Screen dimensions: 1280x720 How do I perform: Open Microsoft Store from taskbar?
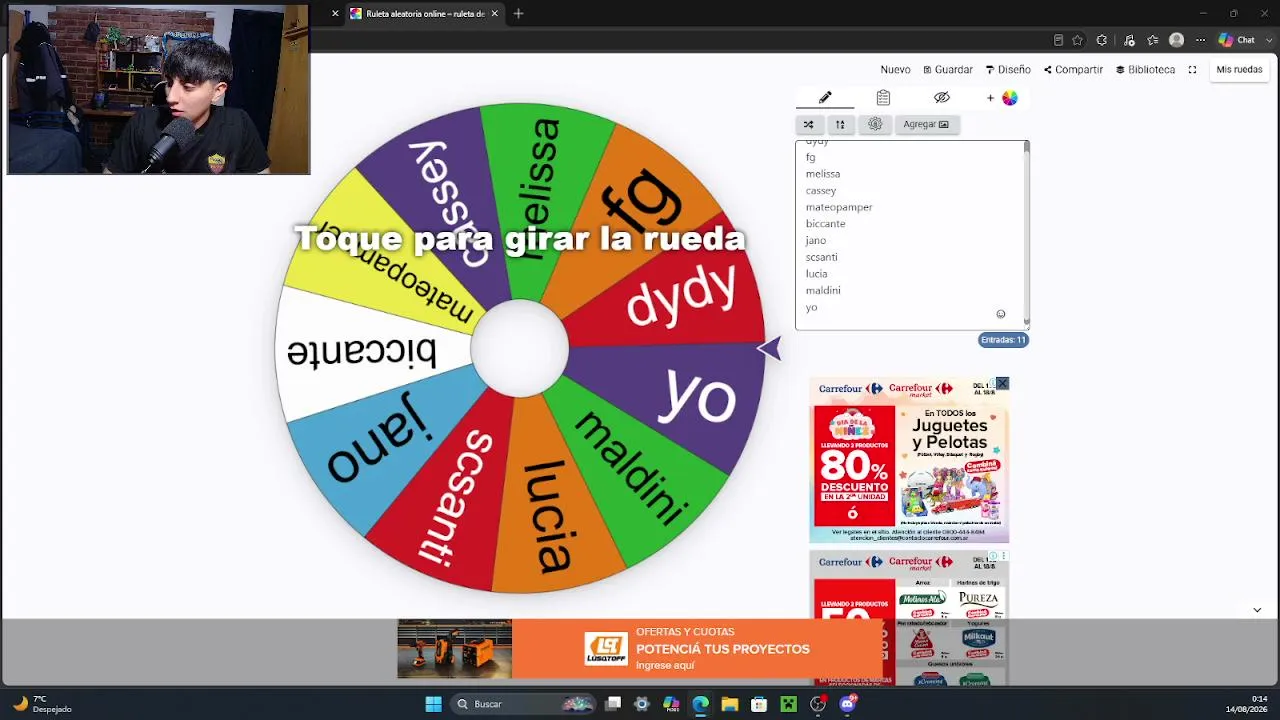759,704
